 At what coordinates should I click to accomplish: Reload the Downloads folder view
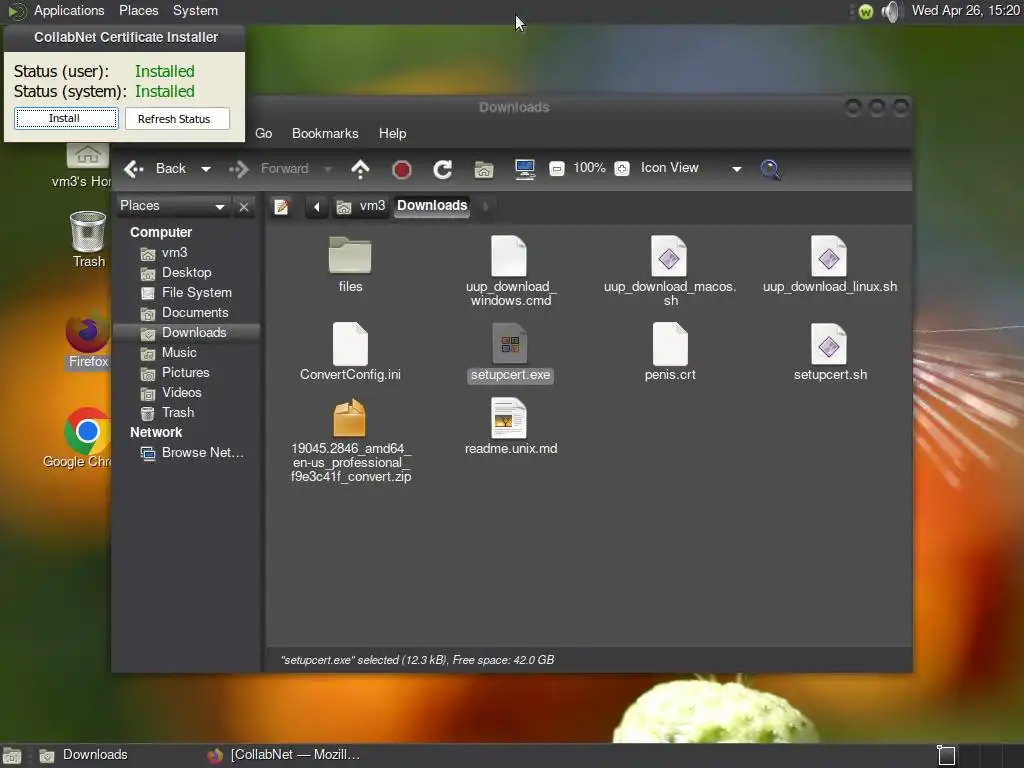coord(443,169)
